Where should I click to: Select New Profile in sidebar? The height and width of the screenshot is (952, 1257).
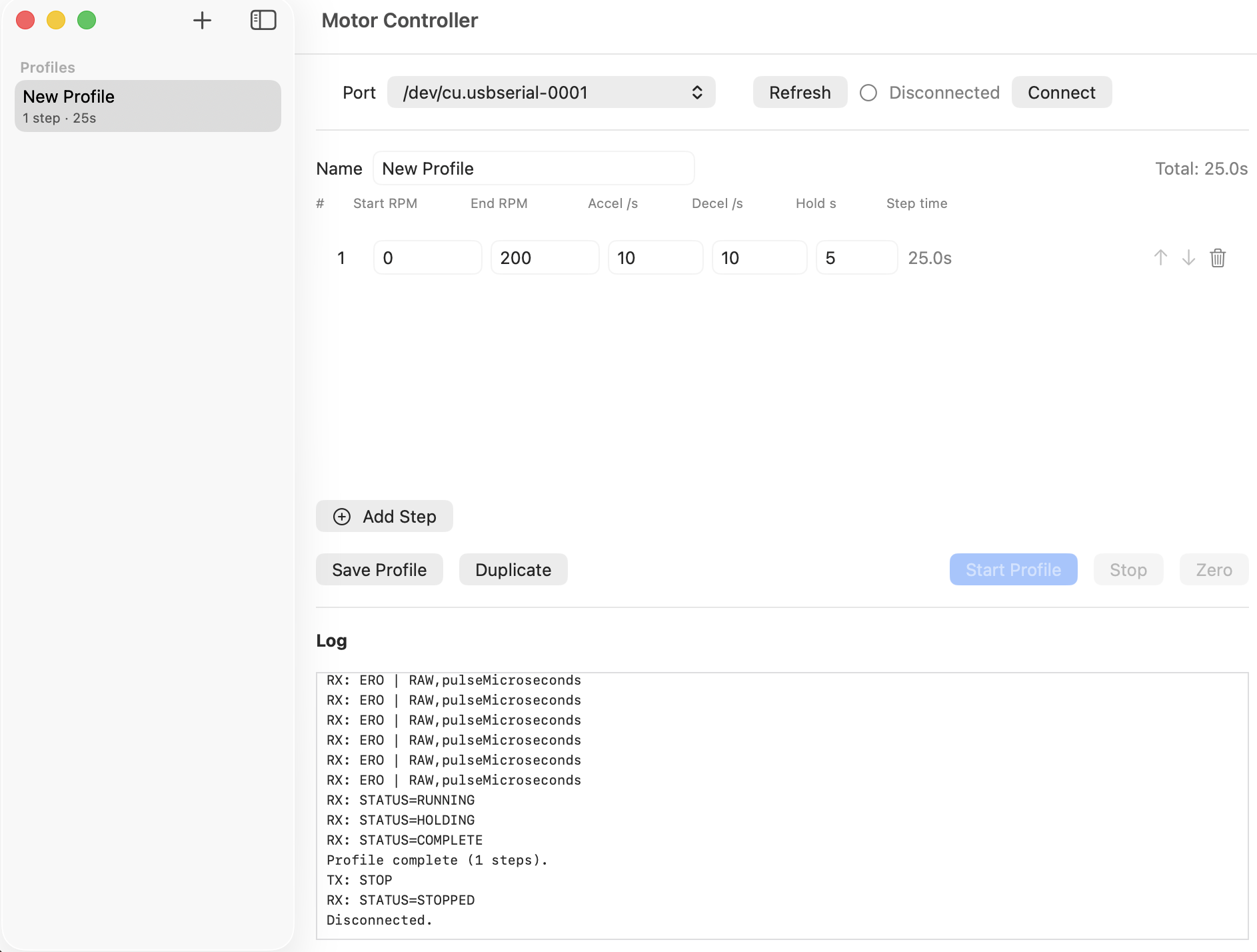pos(148,106)
